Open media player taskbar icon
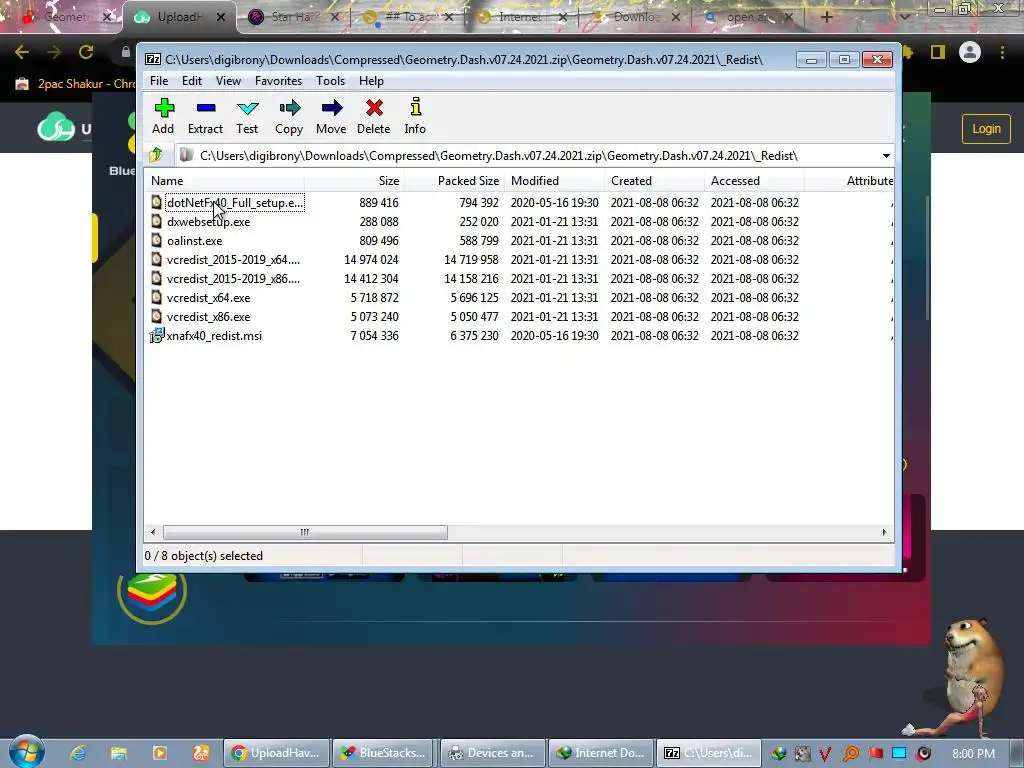The image size is (1024, 768). pyautogui.click(x=159, y=753)
